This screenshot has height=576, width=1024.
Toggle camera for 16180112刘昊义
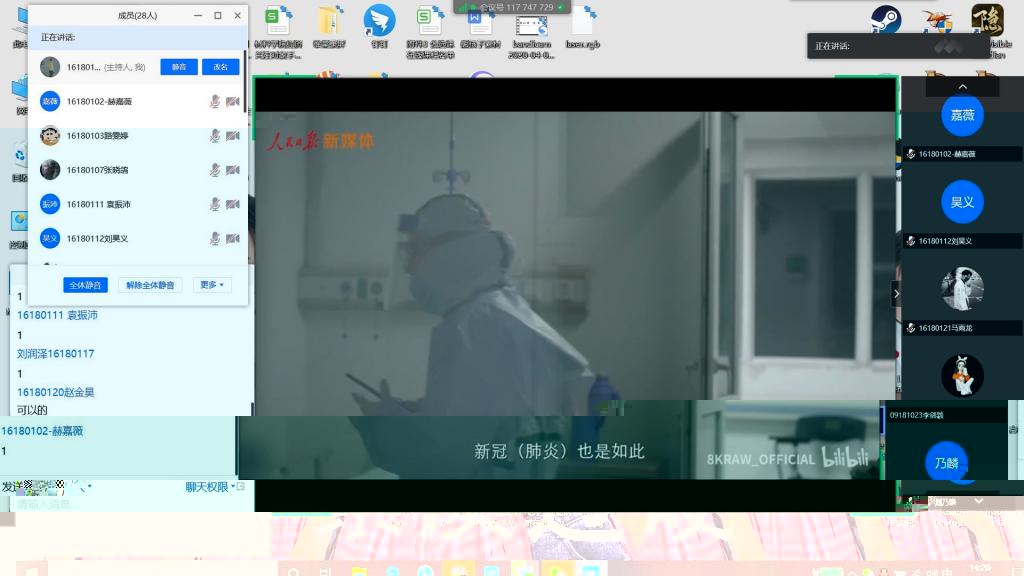coord(232,238)
